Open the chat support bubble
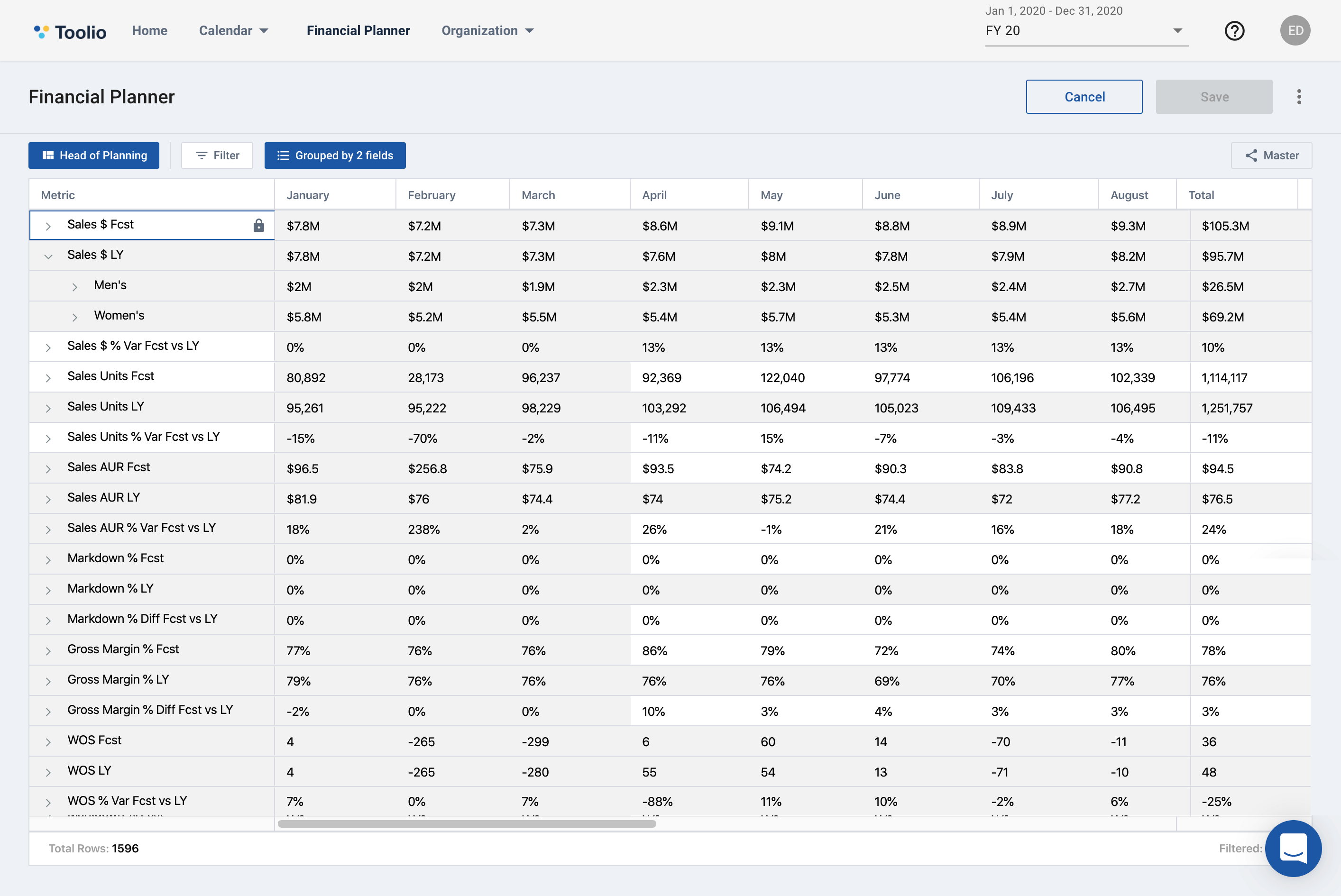Screen dimensions: 1341x896 (x=1294, y=848)
